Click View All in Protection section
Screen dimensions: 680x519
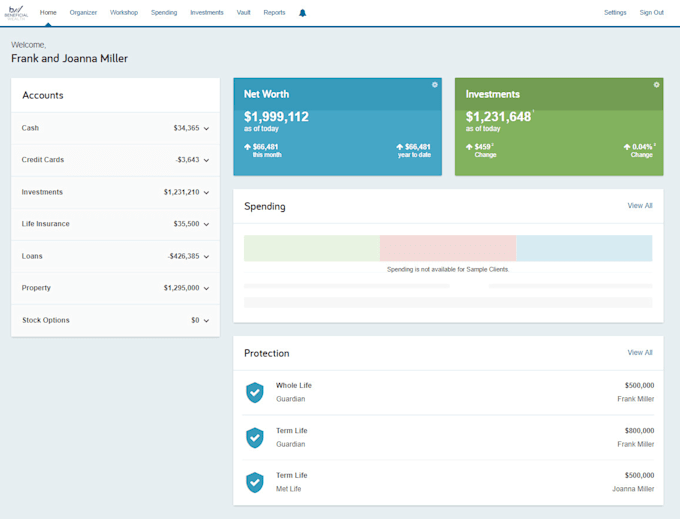pos(639,353)
